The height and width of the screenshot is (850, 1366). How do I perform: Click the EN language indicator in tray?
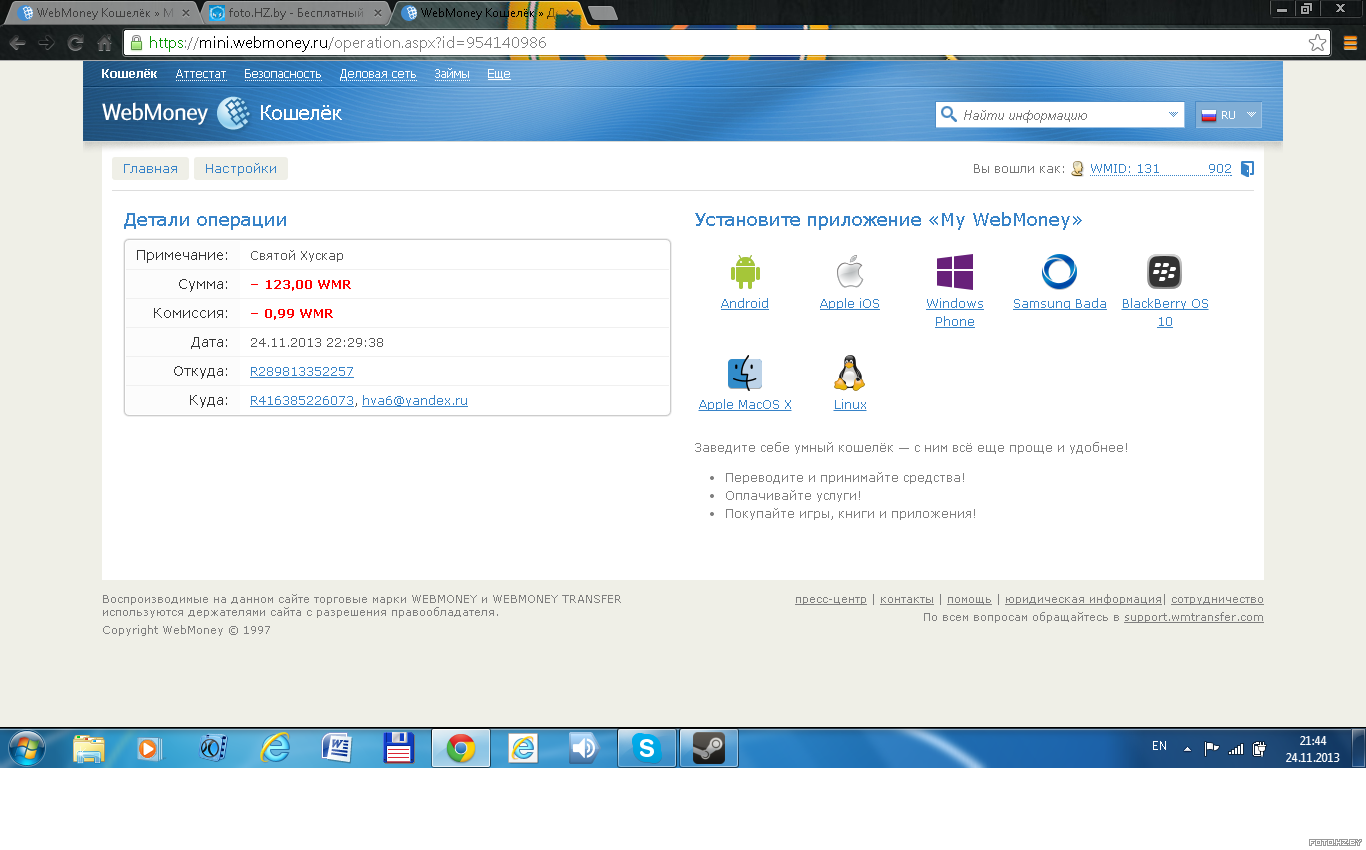pos(1160,746)
